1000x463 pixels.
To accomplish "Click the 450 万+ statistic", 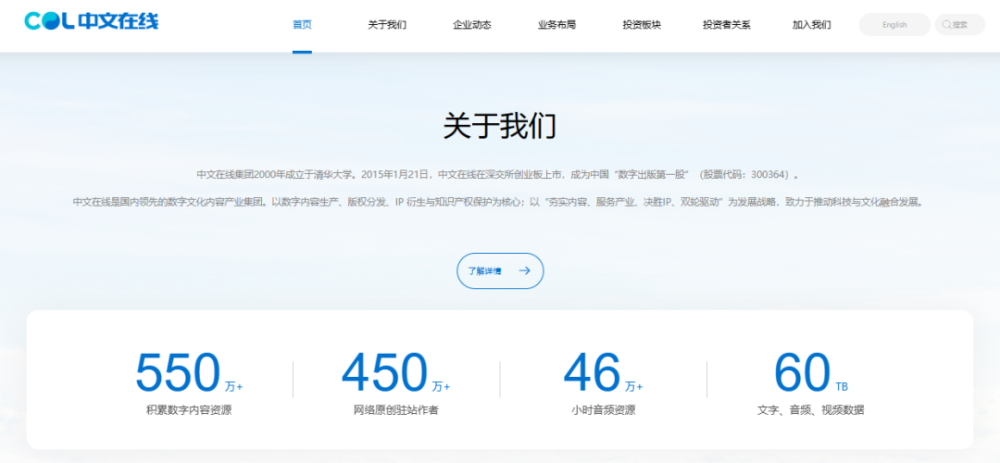I will (x=396, y=373).
